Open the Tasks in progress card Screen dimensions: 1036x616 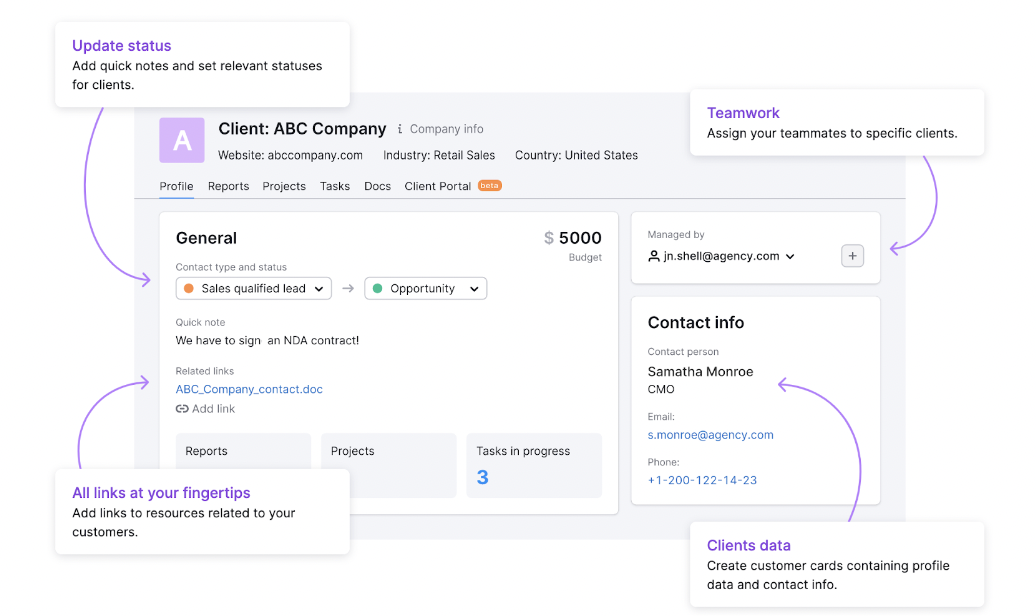[534, 465]
